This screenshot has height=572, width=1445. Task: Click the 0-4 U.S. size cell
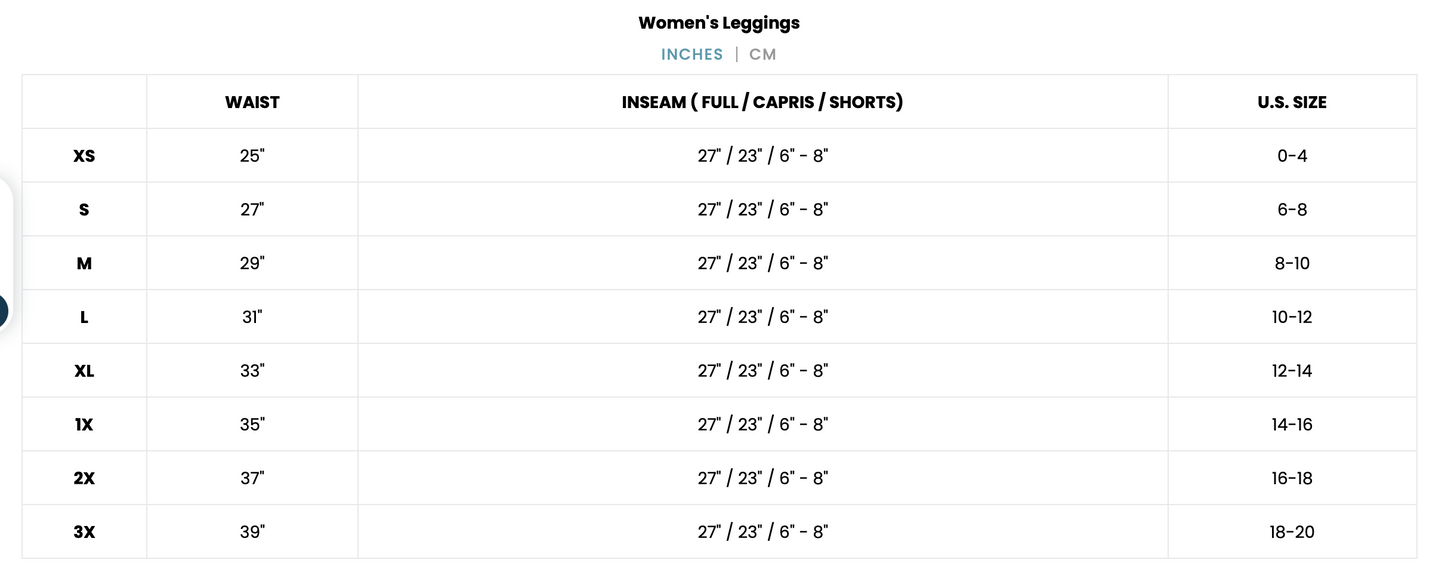[x=1292, y=156]
